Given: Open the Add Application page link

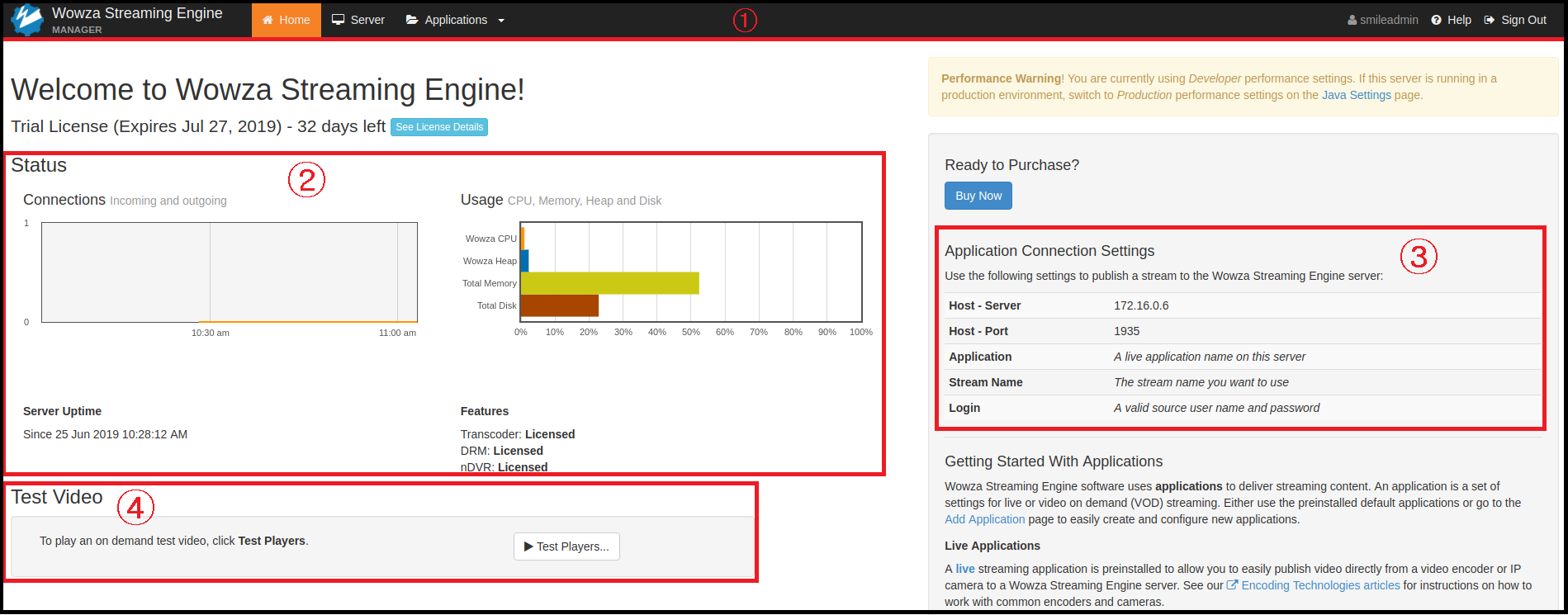Looking at the screenshot, I should pyautogui.click(x=984, y=519).
